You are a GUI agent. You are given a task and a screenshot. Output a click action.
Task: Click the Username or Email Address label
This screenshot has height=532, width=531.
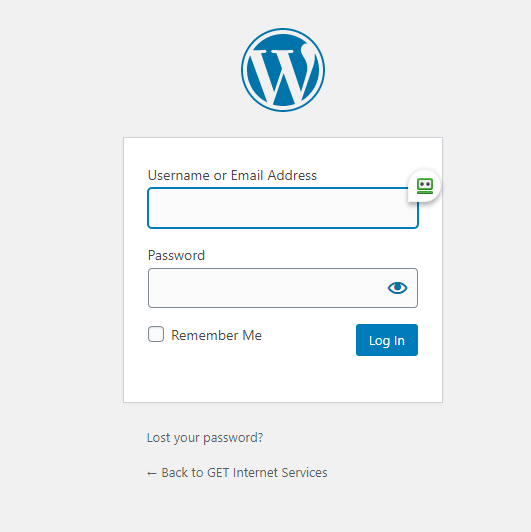pos(232,175)
